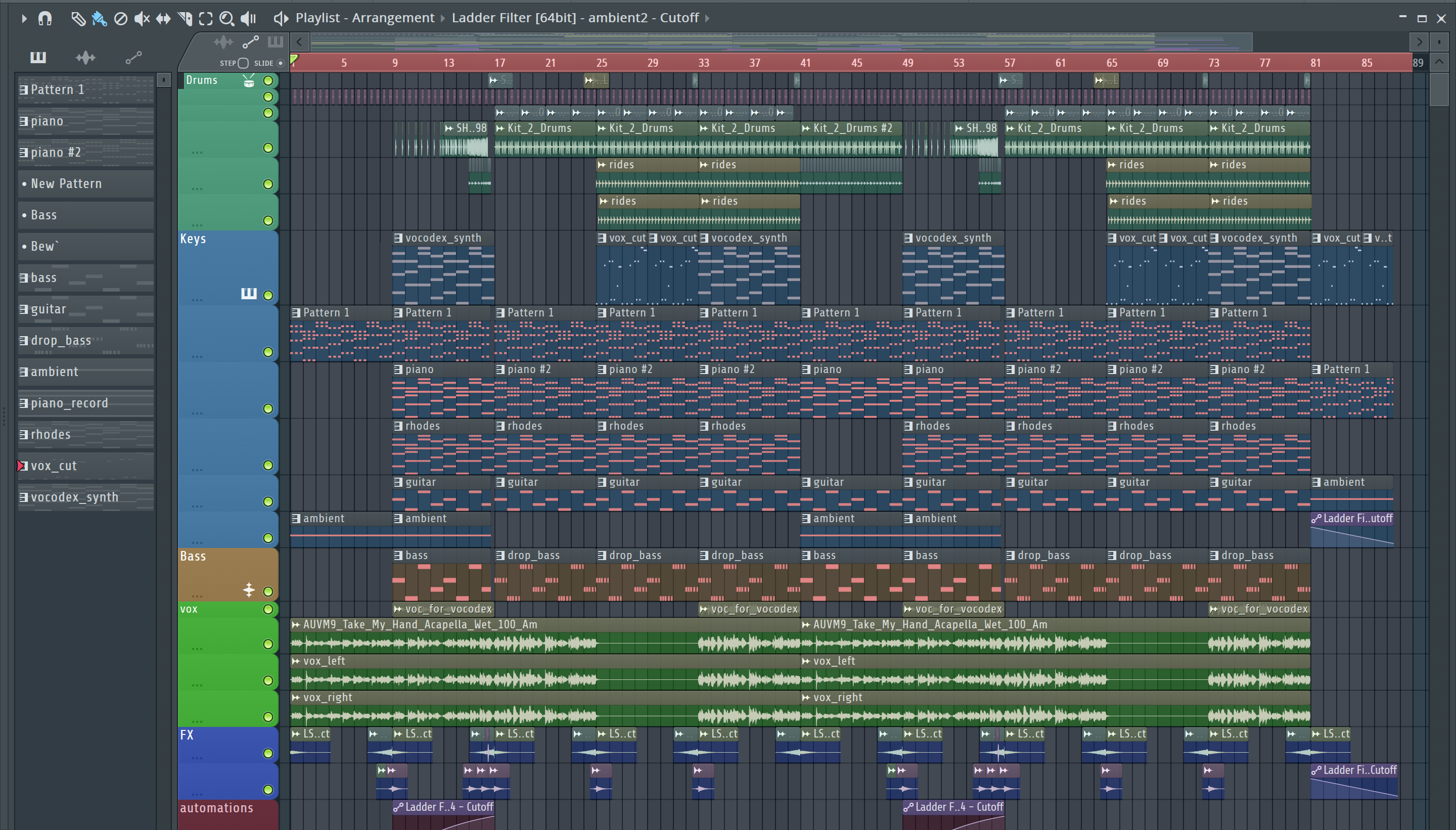Select the Delete tool
The image size is (1456, 830).
pos(120,18)
